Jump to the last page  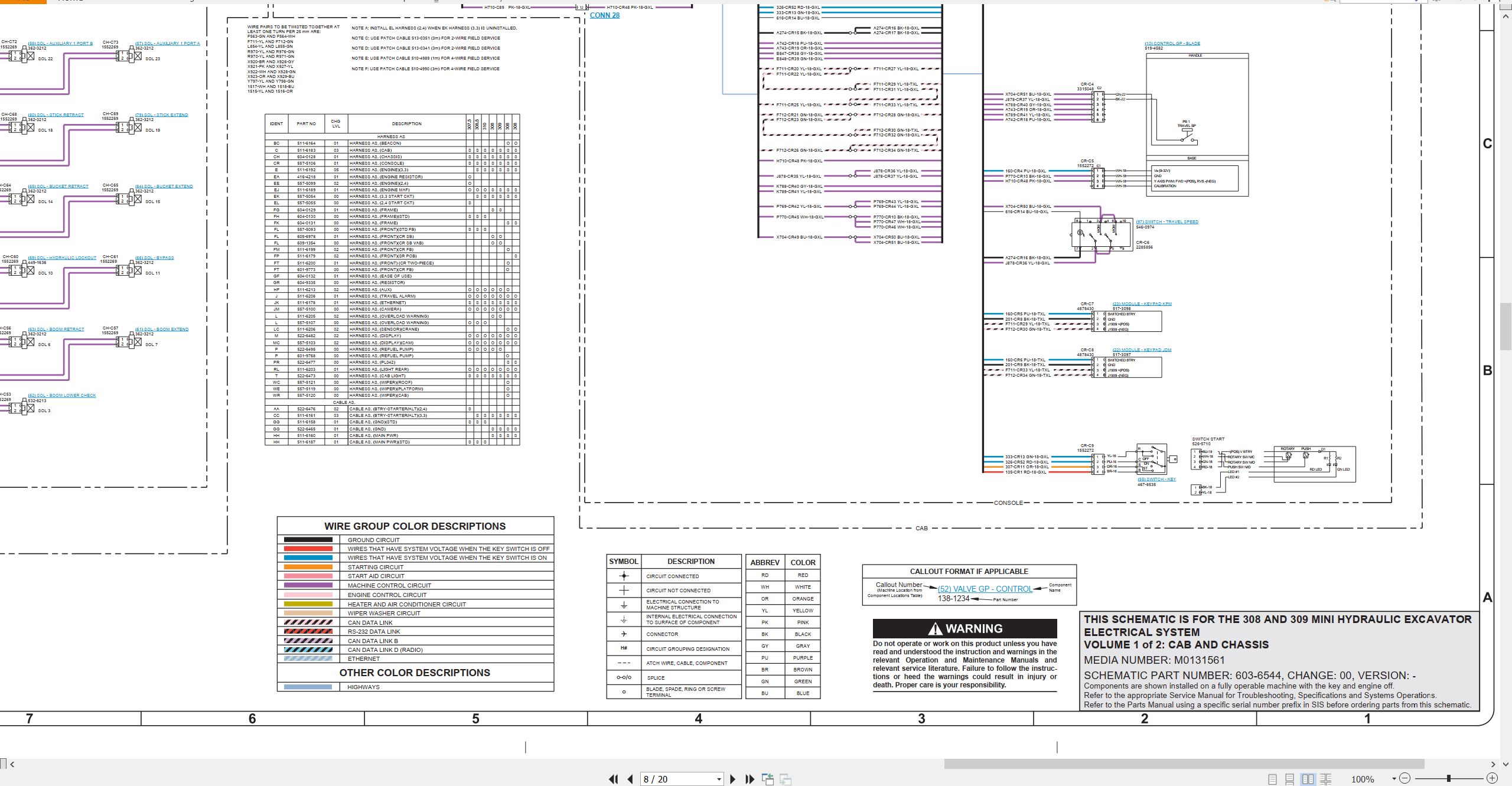point(750,779)
